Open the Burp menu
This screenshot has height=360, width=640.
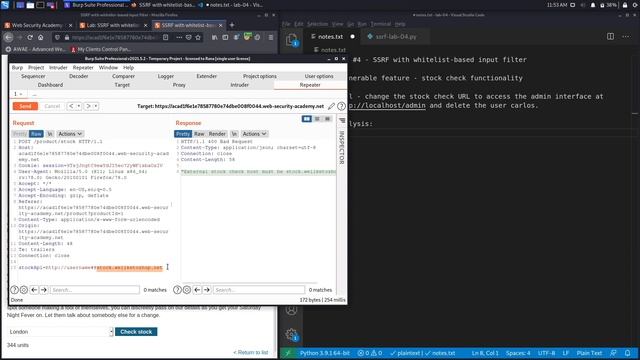[17, 67]
